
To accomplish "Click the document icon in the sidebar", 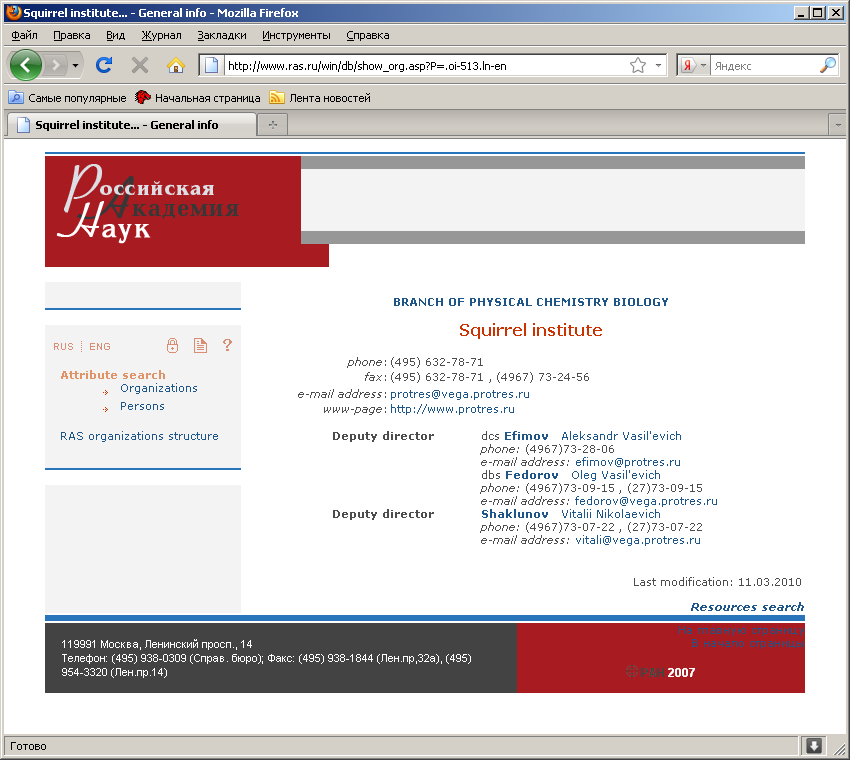I will point(200,346).
